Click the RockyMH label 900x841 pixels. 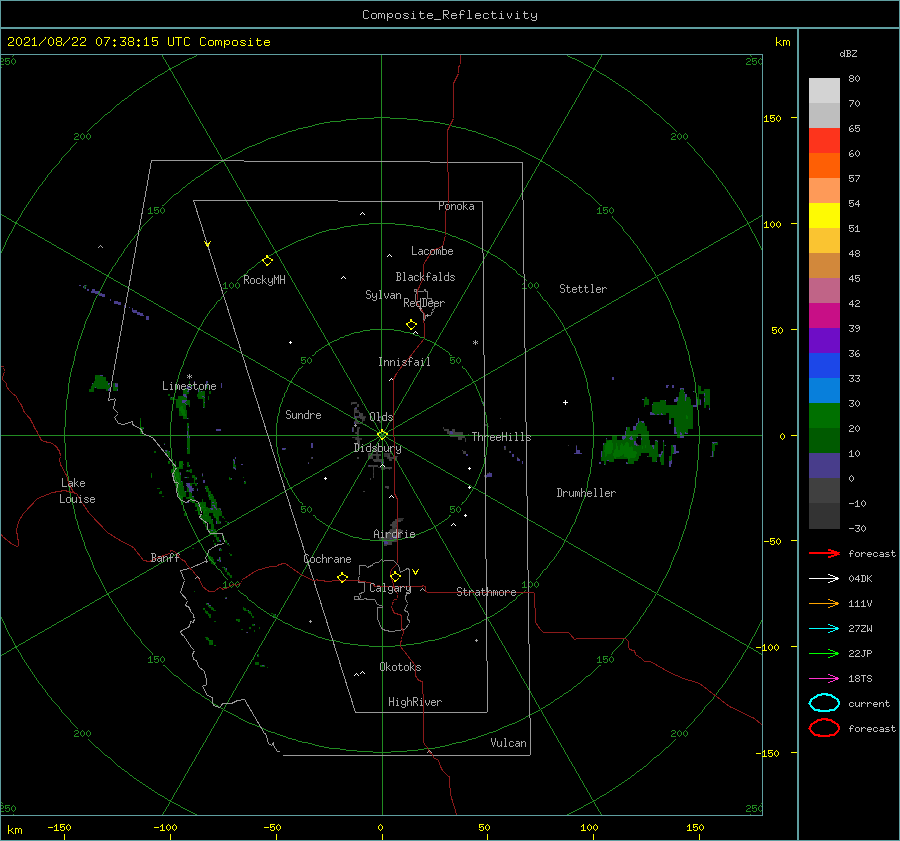[264, 280]
